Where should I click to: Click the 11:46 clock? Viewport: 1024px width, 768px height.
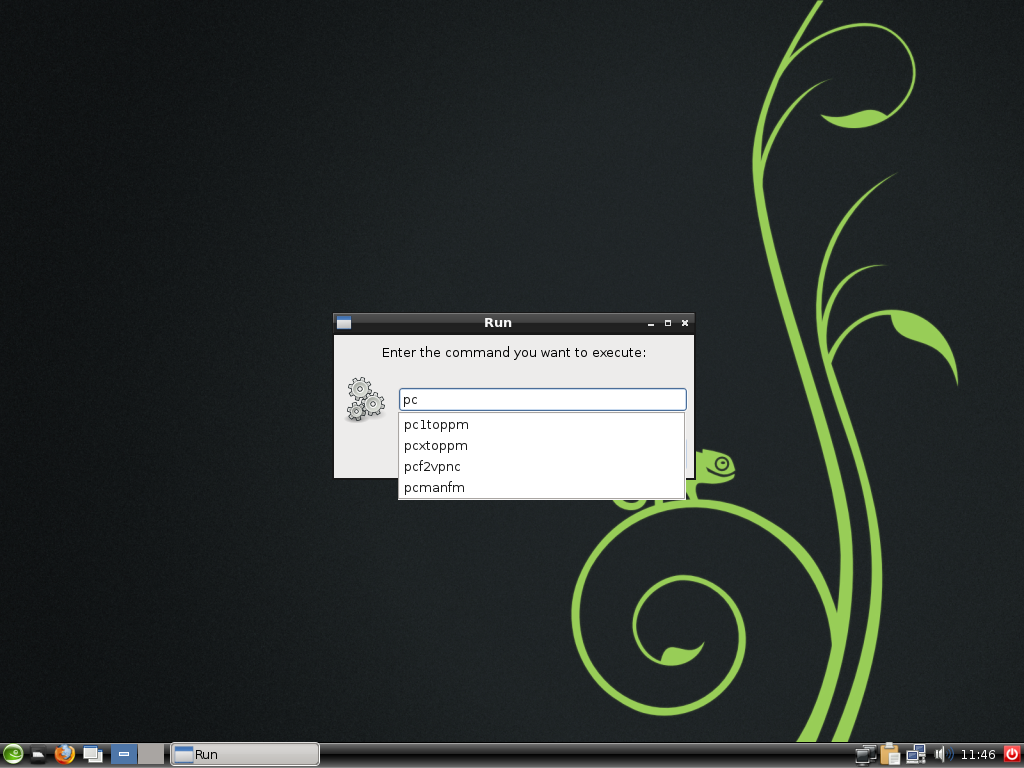click(978, 755)
